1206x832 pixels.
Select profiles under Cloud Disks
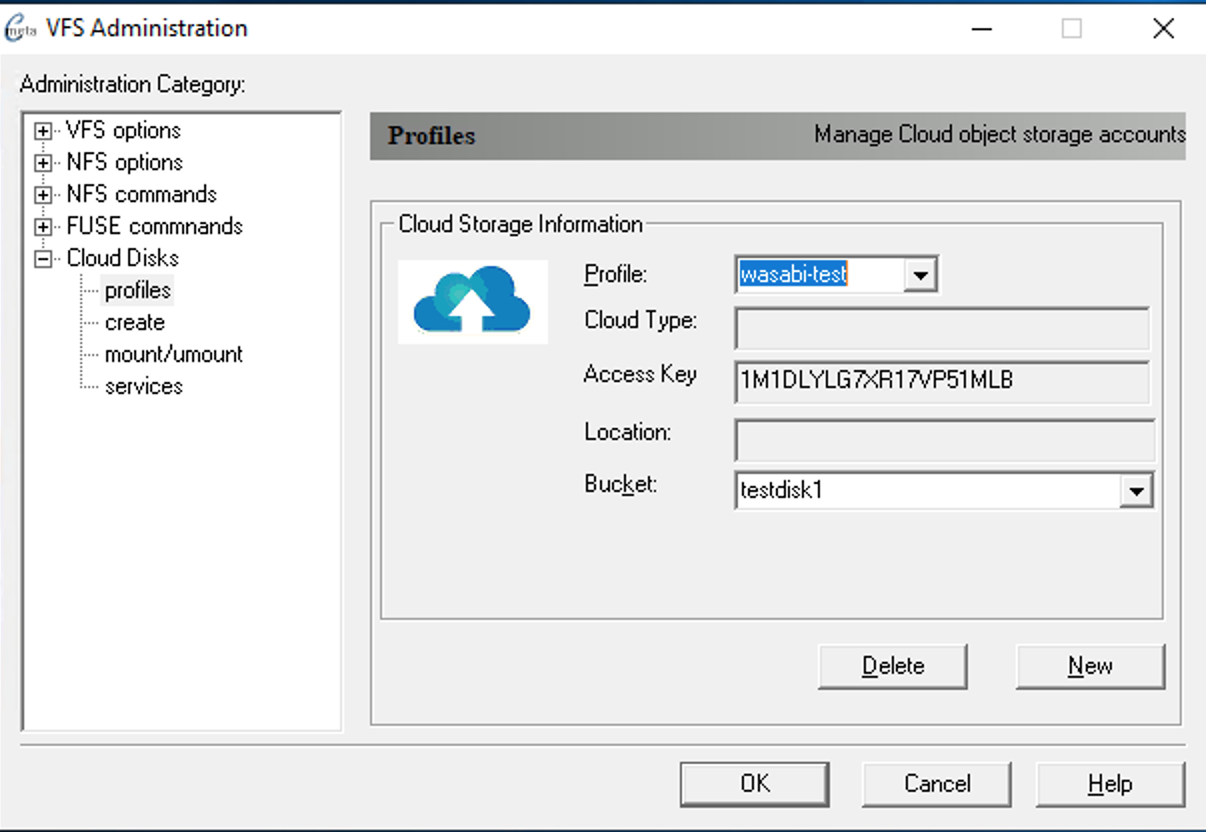[x=138, y=291]
